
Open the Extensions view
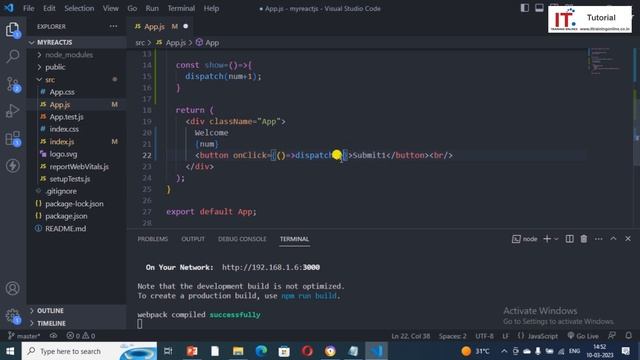13,139
